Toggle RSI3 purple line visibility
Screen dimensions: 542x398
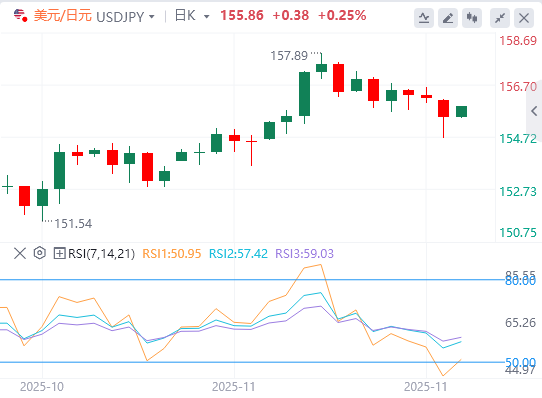pyautogui.click(x=305, y=254)
